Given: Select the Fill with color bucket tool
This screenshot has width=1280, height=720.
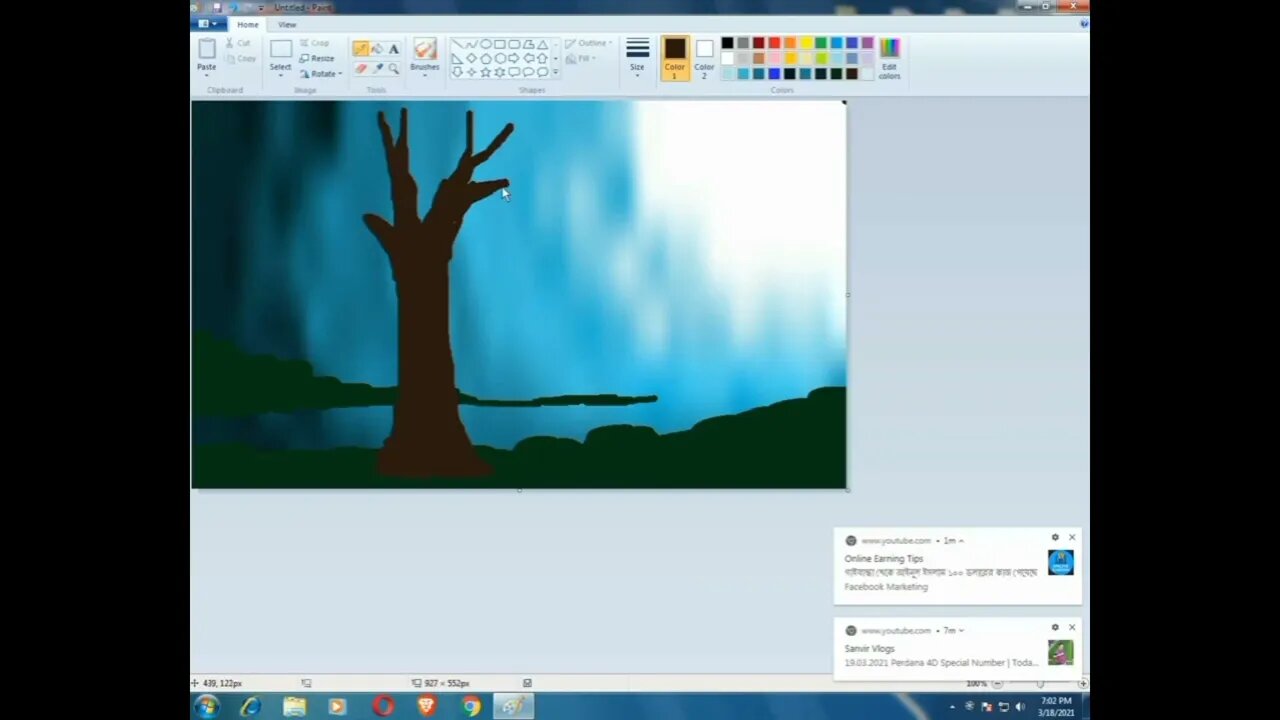Looking at the screenshot, I should (377, 48).
